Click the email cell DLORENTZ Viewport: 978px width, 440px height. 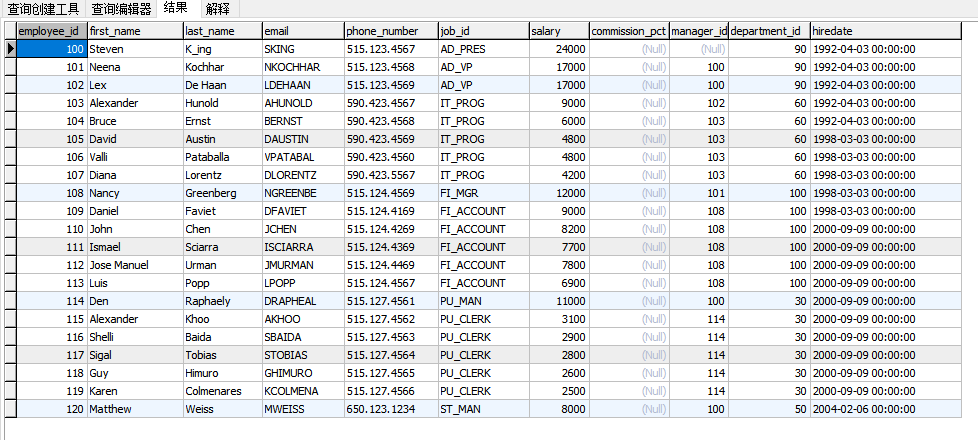point(303,175)
